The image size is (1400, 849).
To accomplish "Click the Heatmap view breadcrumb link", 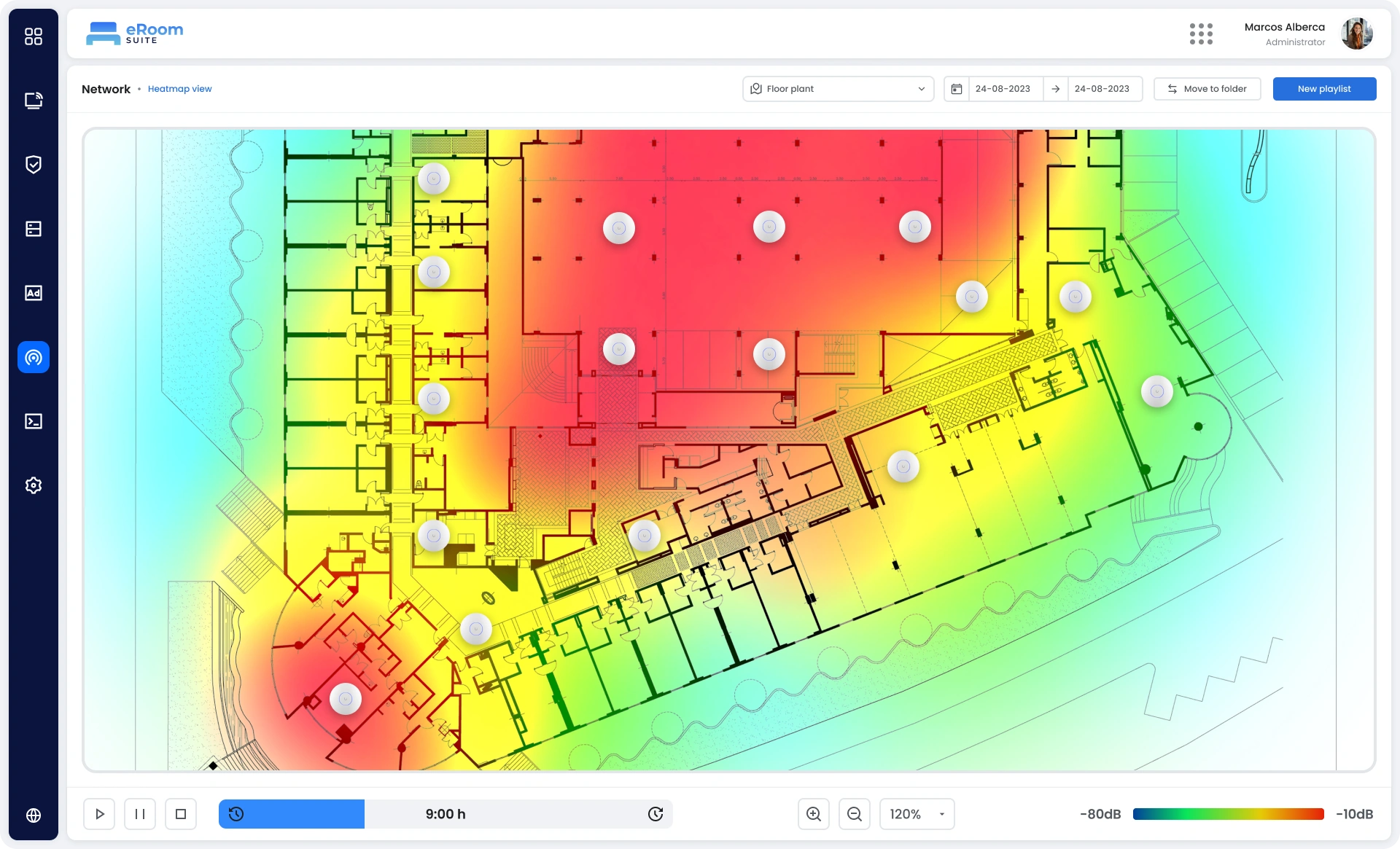I will click(x=179, y=89).
